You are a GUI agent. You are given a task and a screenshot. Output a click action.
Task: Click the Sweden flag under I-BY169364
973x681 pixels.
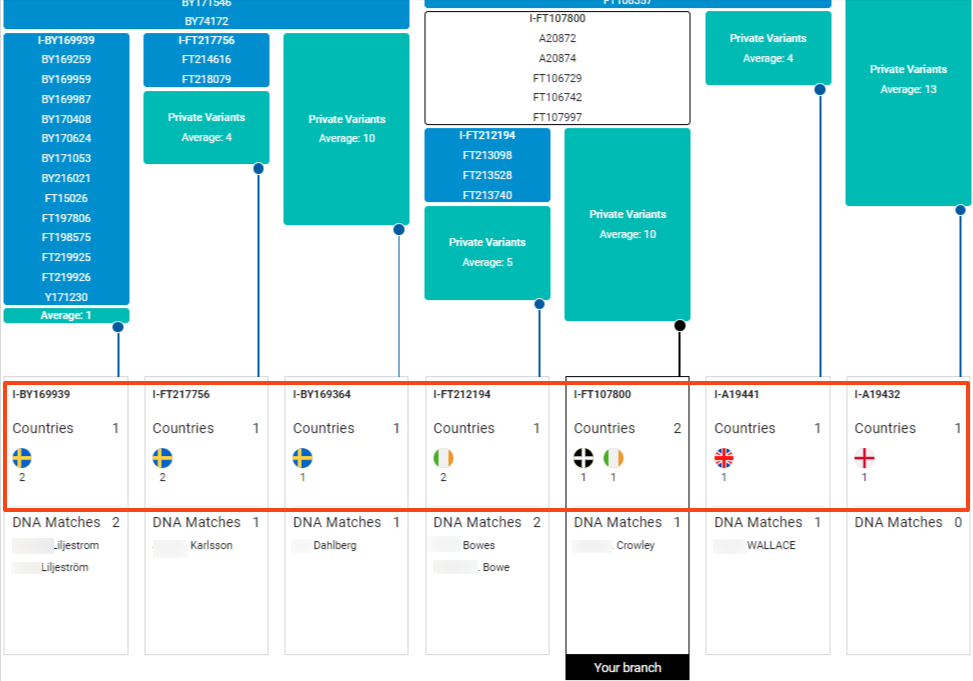pyautogui.click(x=302, y=458)
